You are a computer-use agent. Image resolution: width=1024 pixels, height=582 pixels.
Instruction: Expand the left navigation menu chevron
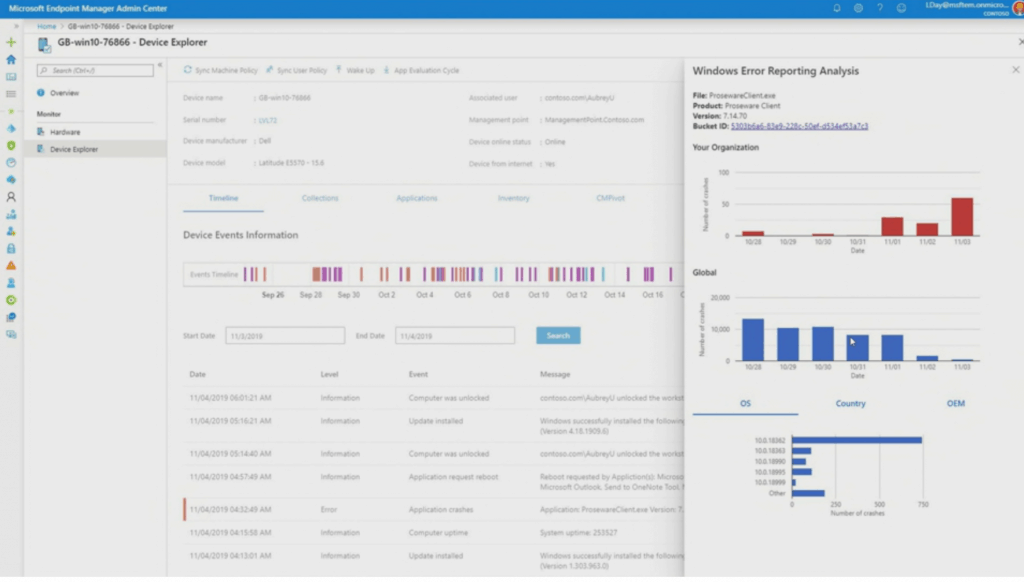tap(16, 26)
